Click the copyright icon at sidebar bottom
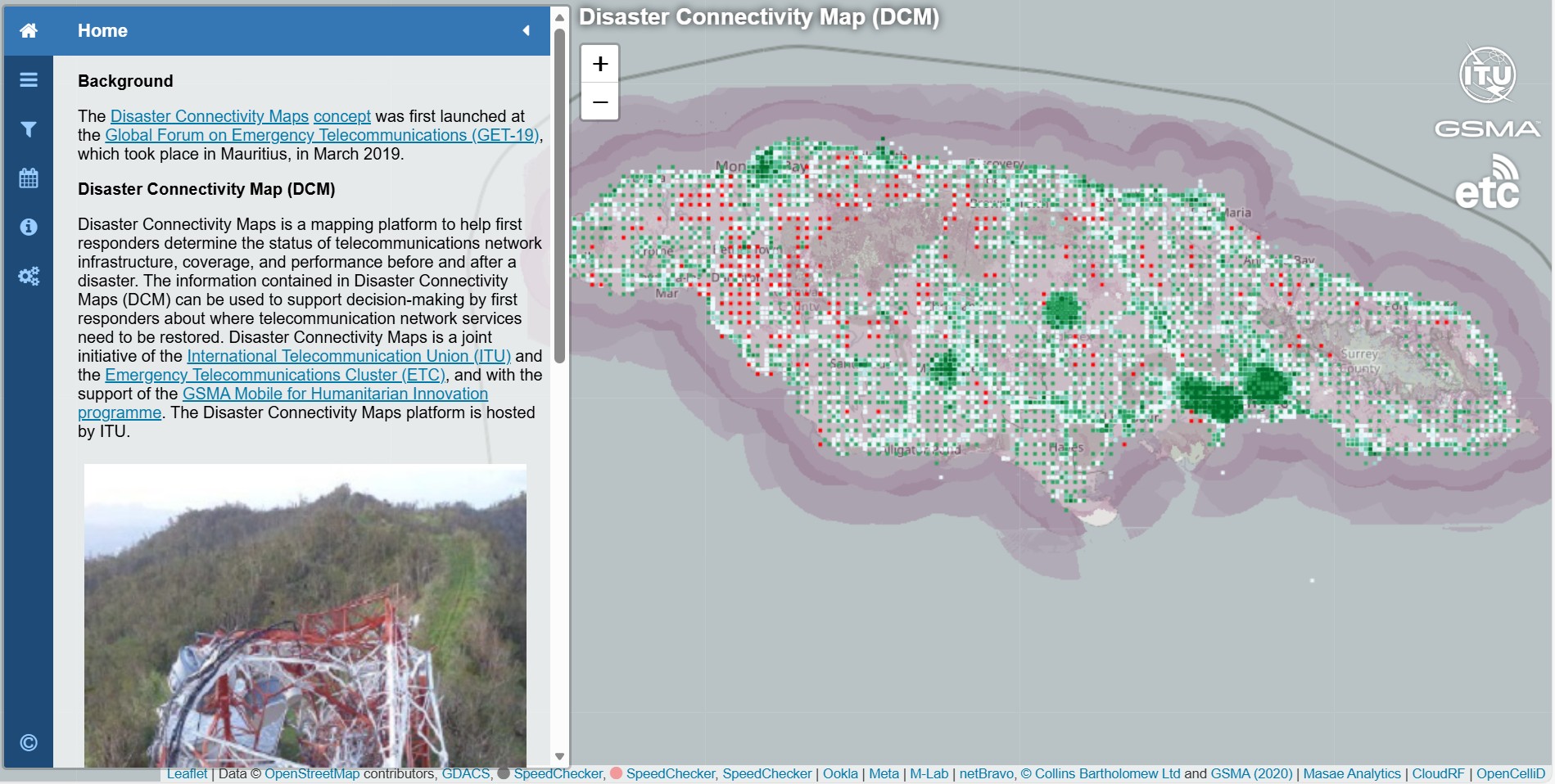 [x=29, y=742]
